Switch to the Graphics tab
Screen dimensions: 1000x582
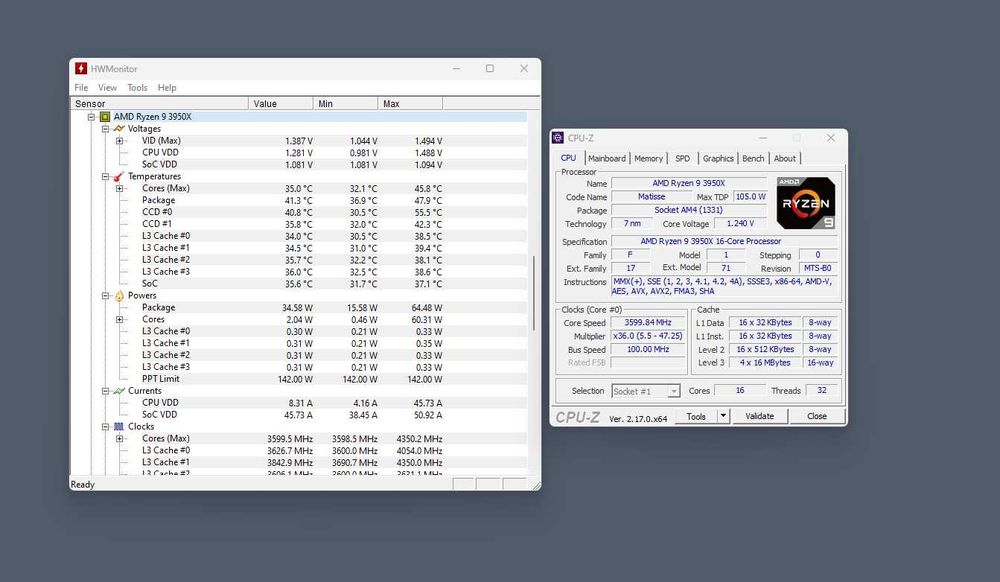pos(718,158)
